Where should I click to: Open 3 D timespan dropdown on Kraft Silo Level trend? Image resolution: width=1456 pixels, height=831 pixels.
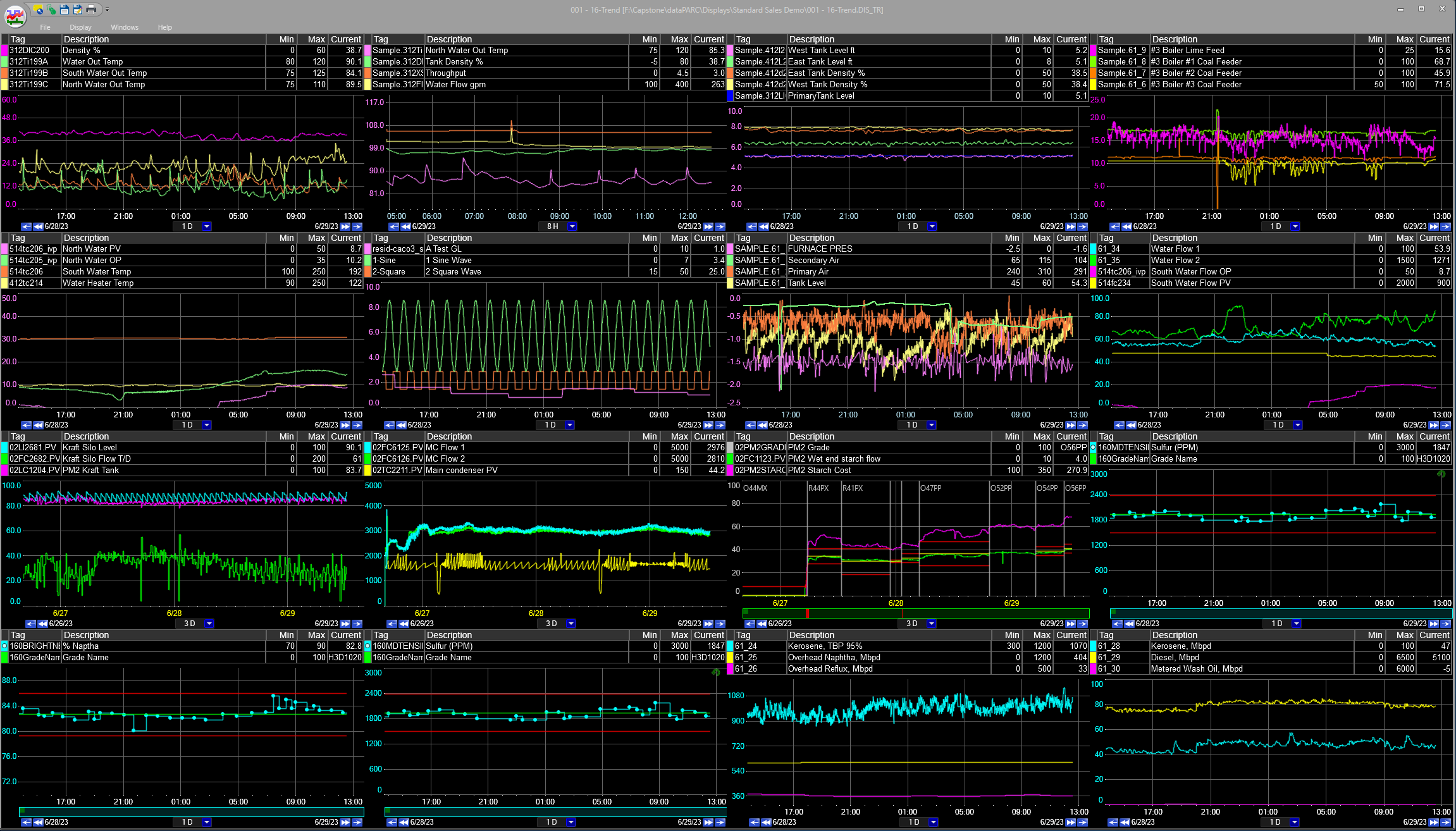209,624
